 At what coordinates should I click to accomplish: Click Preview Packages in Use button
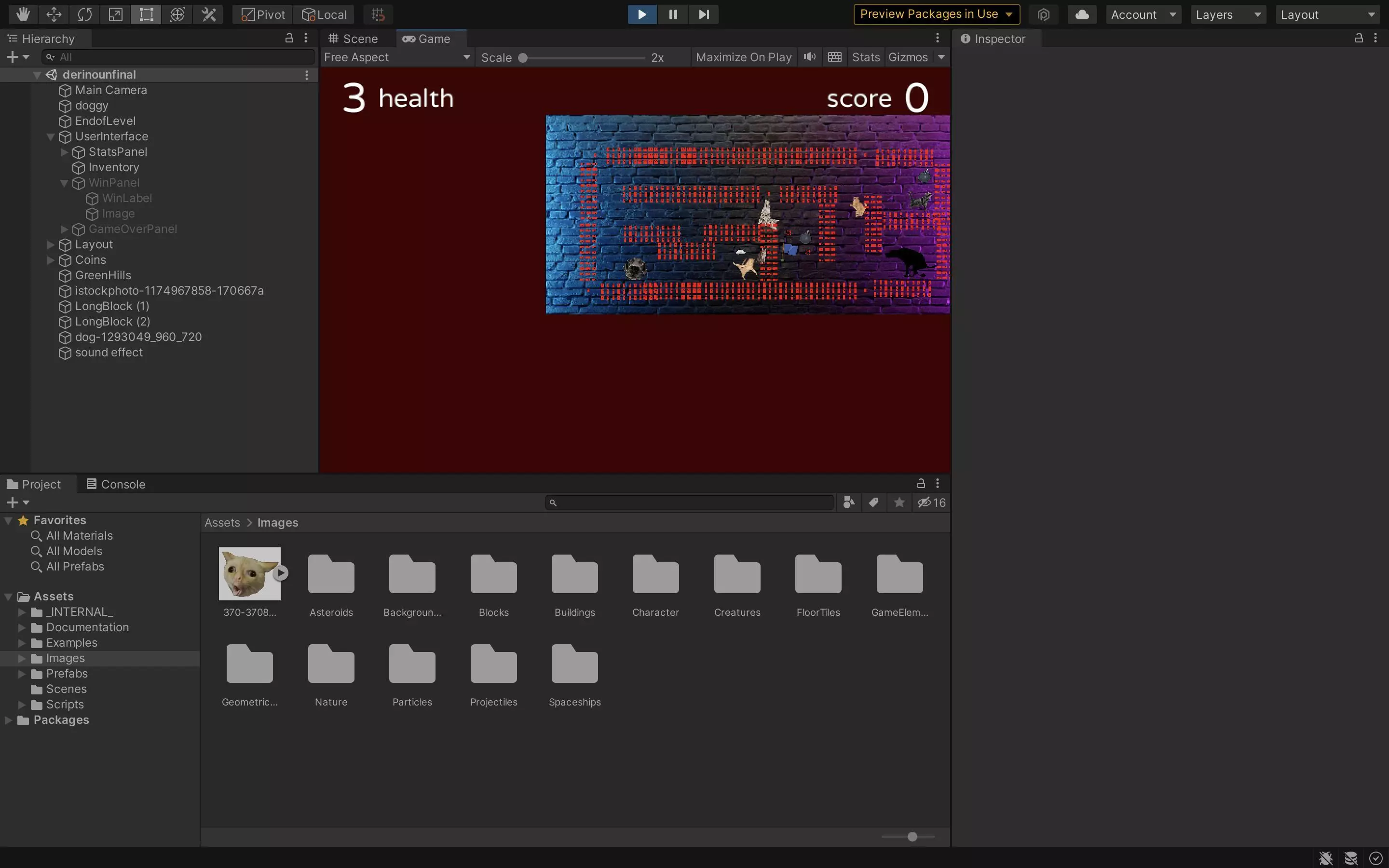pyautogui.click(x=936, y=14)
